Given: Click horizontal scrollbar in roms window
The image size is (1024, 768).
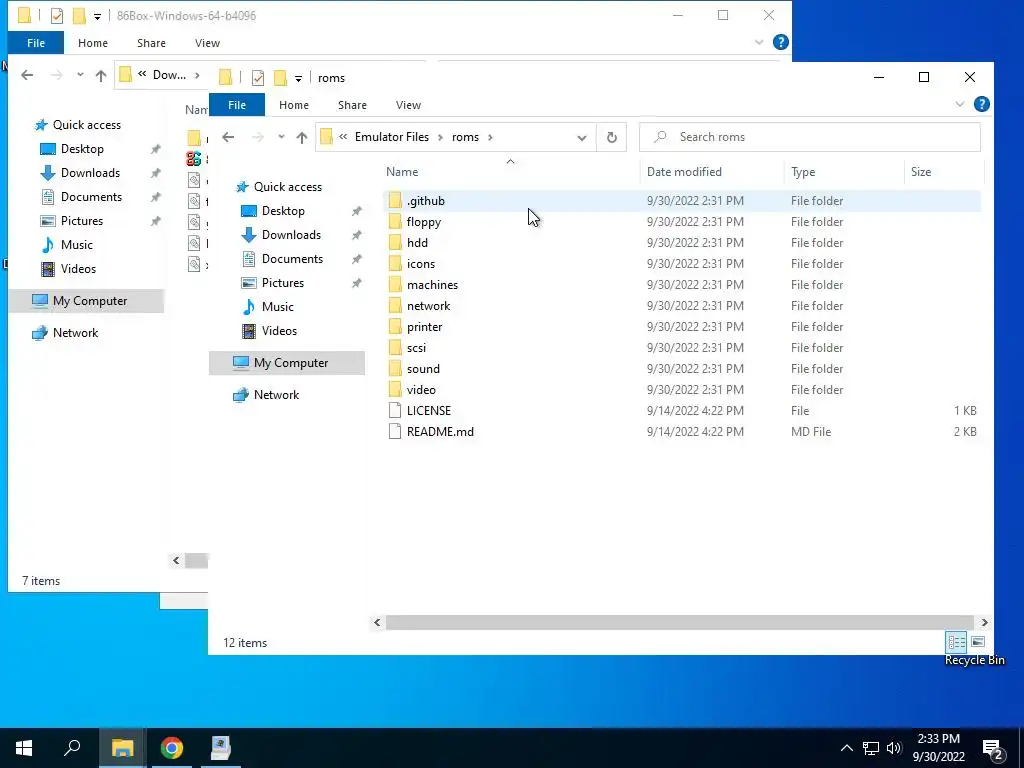Looking at the screenshot, I should [x=679, y=622].
